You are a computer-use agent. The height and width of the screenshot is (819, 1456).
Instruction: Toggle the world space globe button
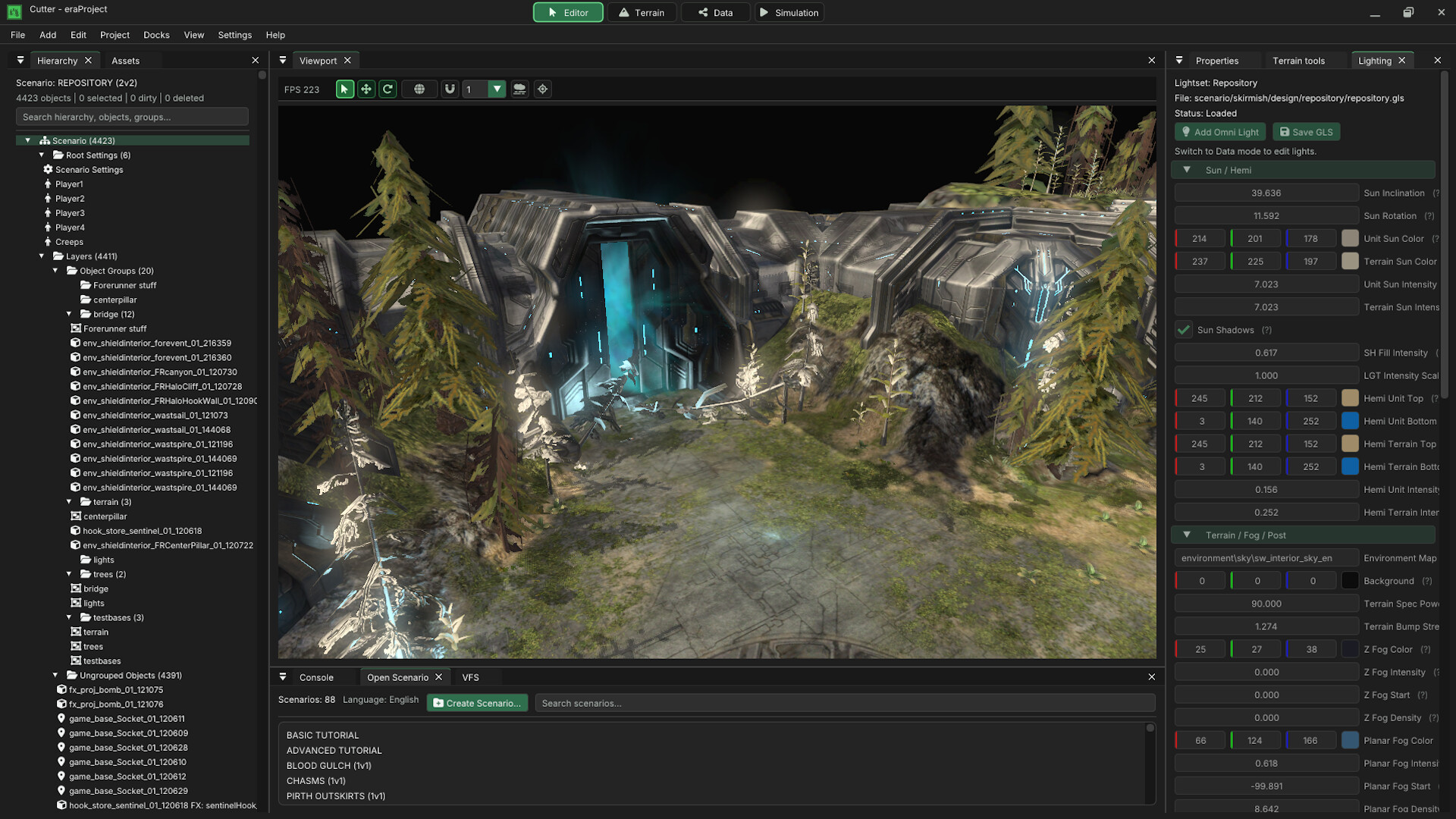click(x=419, y=89)
